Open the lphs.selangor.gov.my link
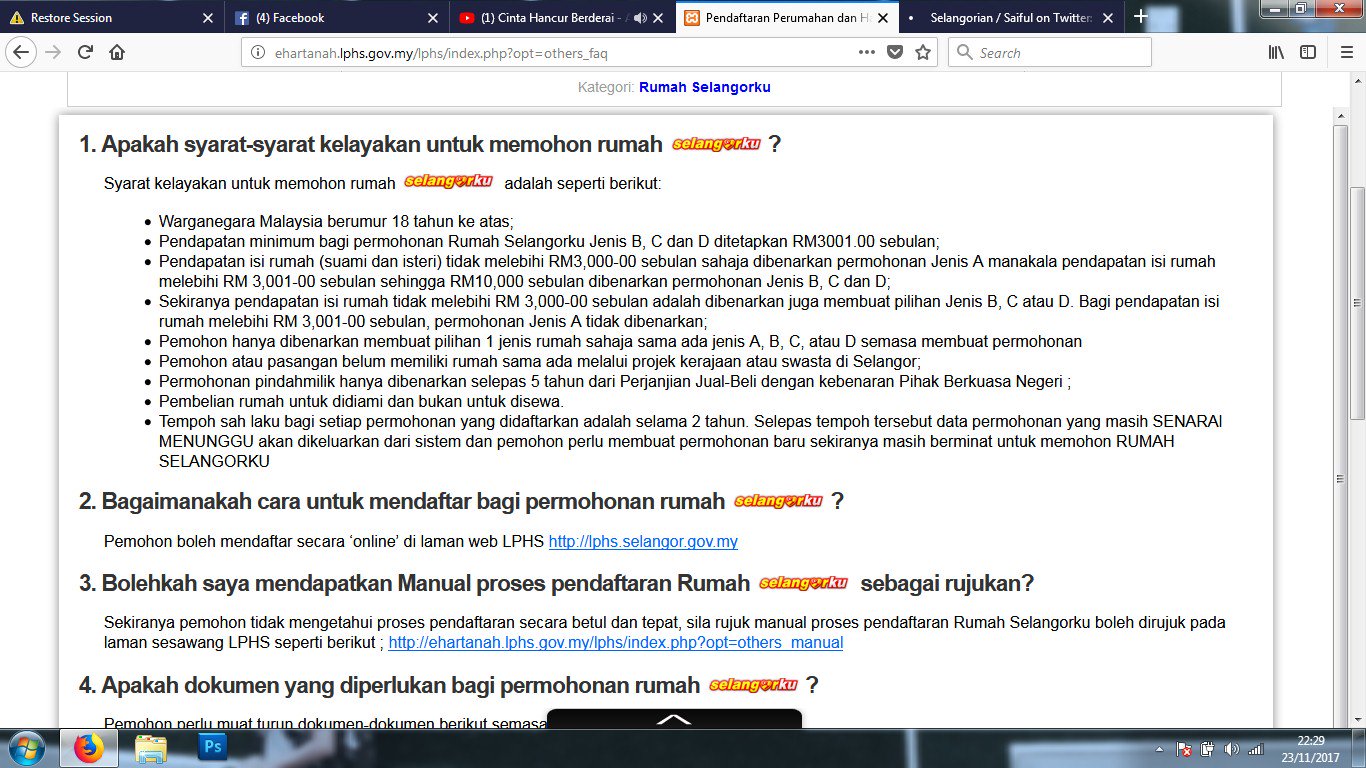This screenshot has width=1366, height=768. (643, 542)
